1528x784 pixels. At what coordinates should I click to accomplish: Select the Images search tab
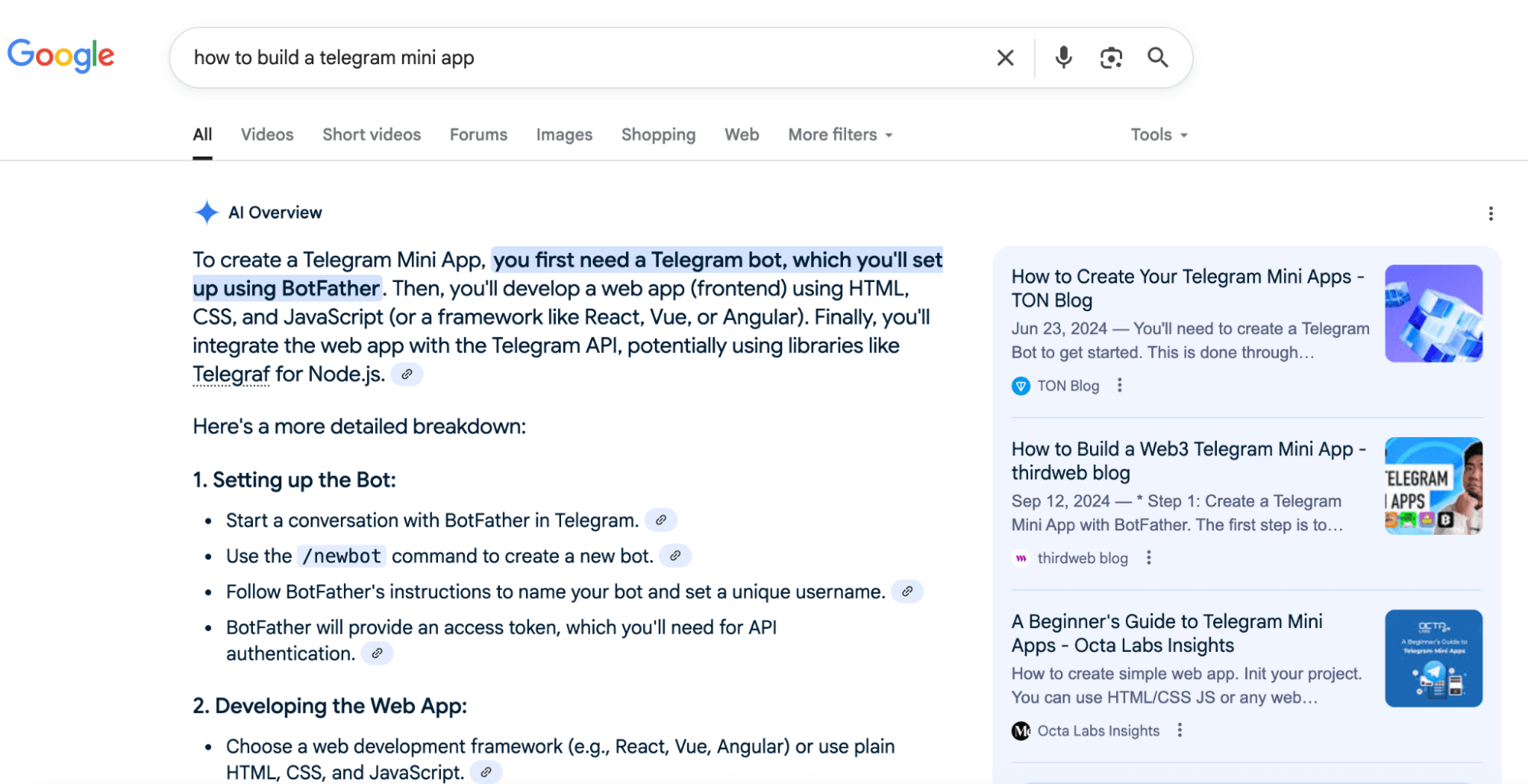(564, 135)
